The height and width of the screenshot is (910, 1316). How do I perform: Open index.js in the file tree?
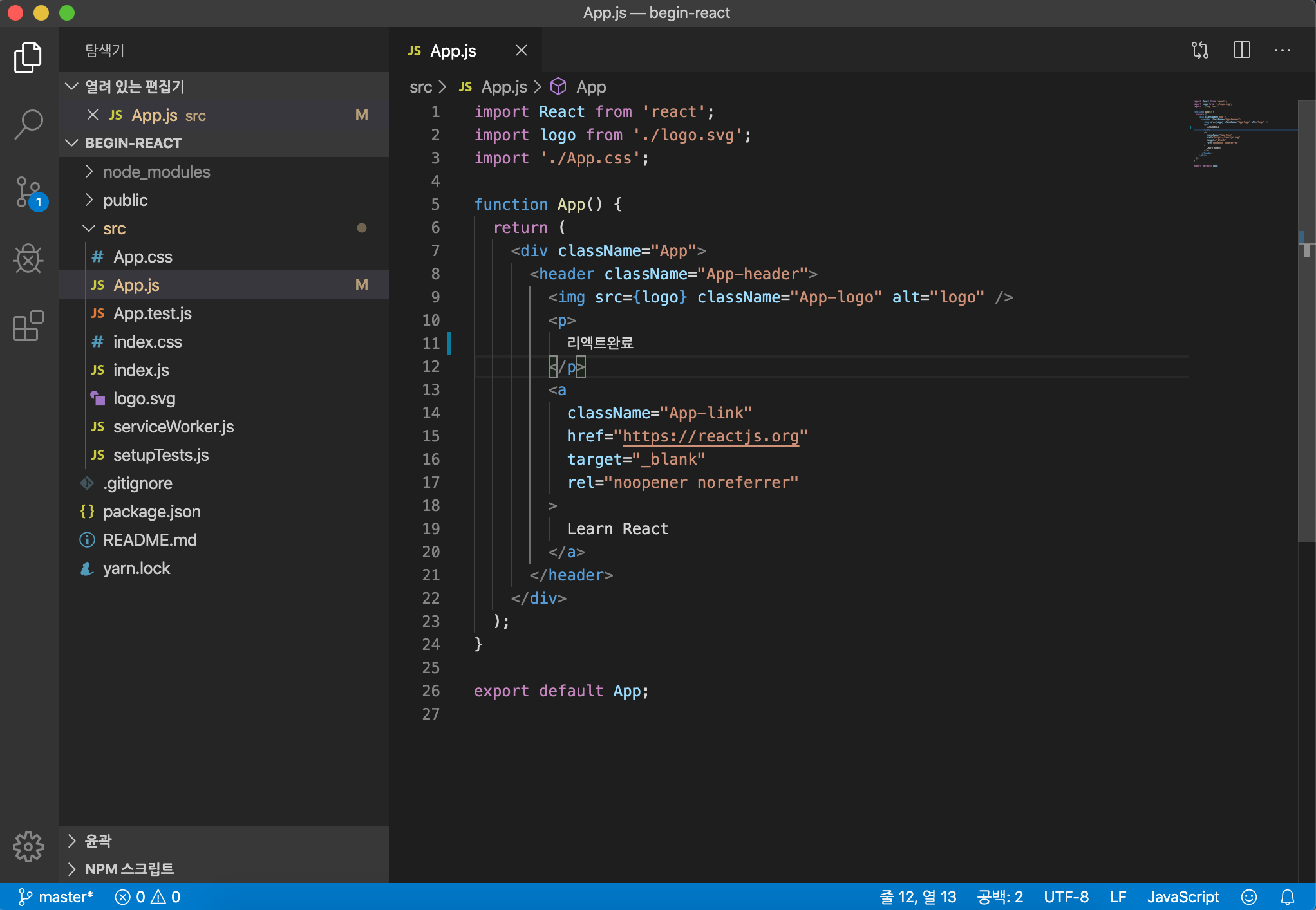point(141,370)
